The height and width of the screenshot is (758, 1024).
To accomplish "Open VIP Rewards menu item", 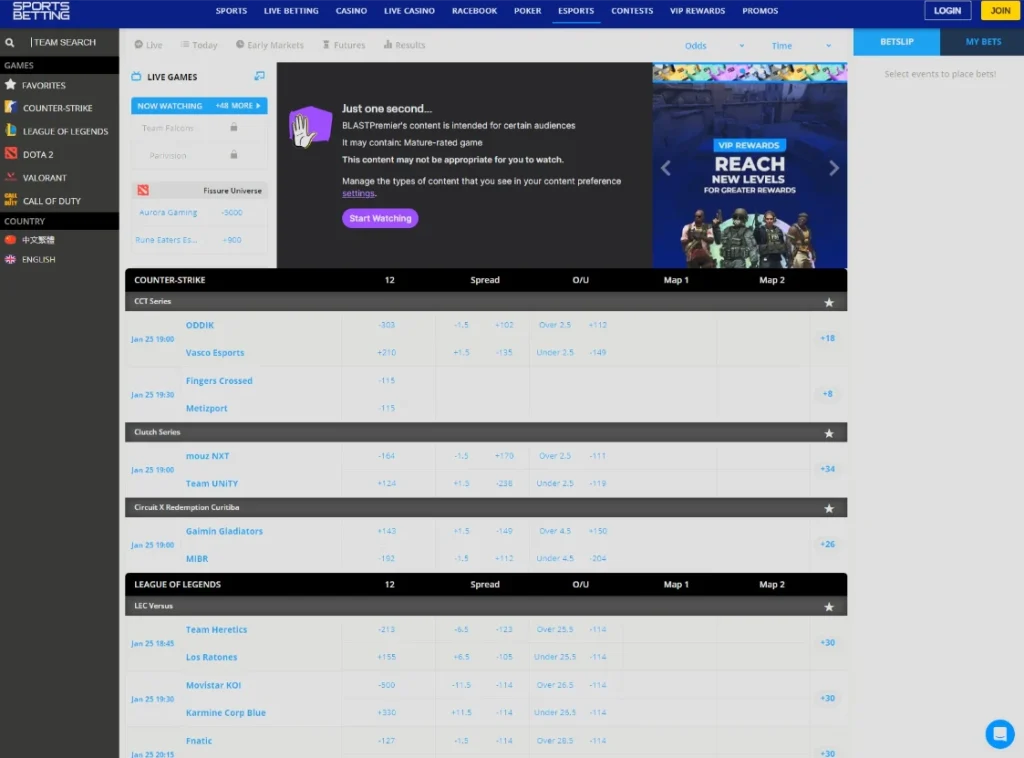I will 697,11.
